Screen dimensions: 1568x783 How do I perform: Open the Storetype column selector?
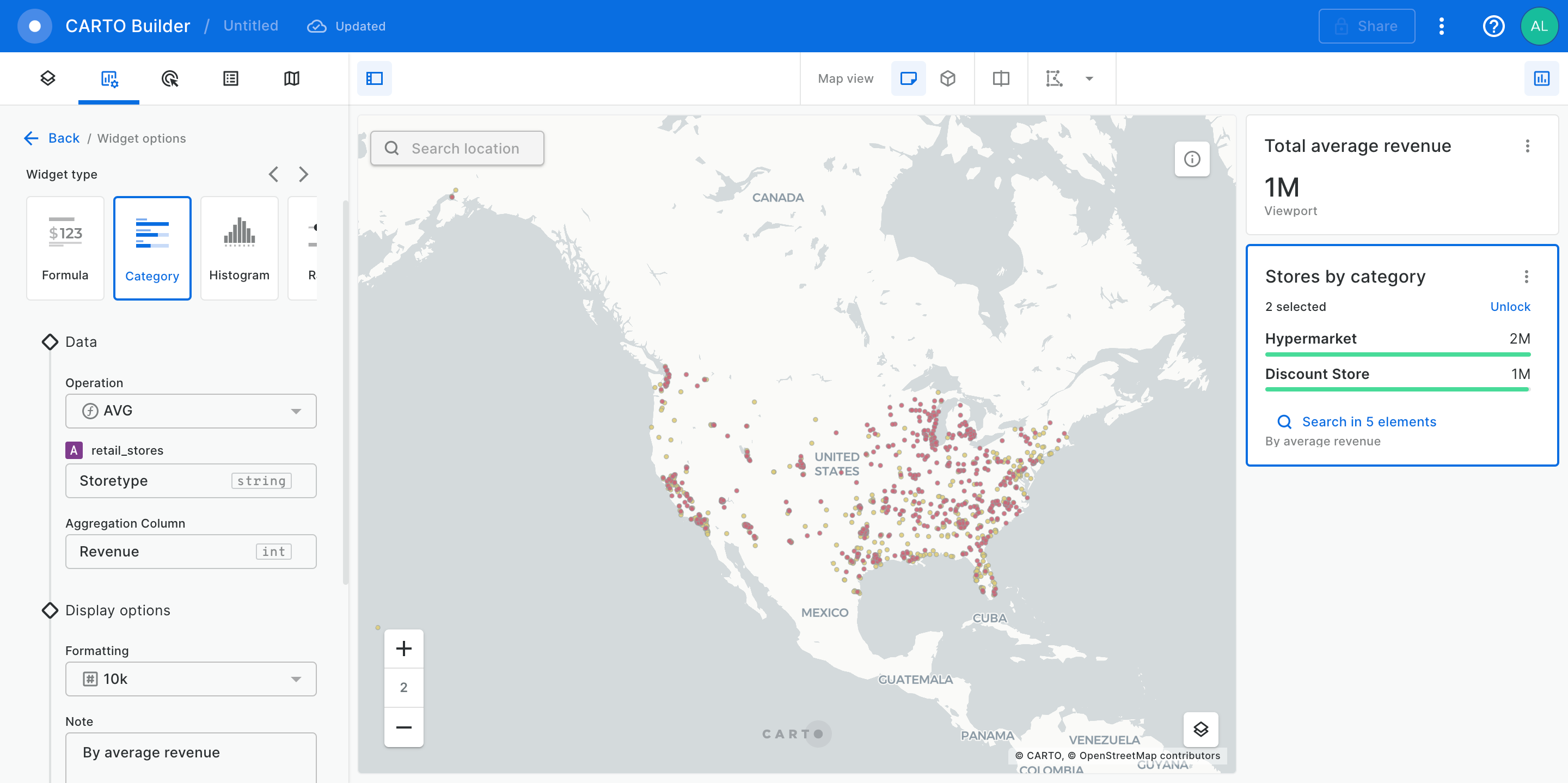tap(191, 481)
